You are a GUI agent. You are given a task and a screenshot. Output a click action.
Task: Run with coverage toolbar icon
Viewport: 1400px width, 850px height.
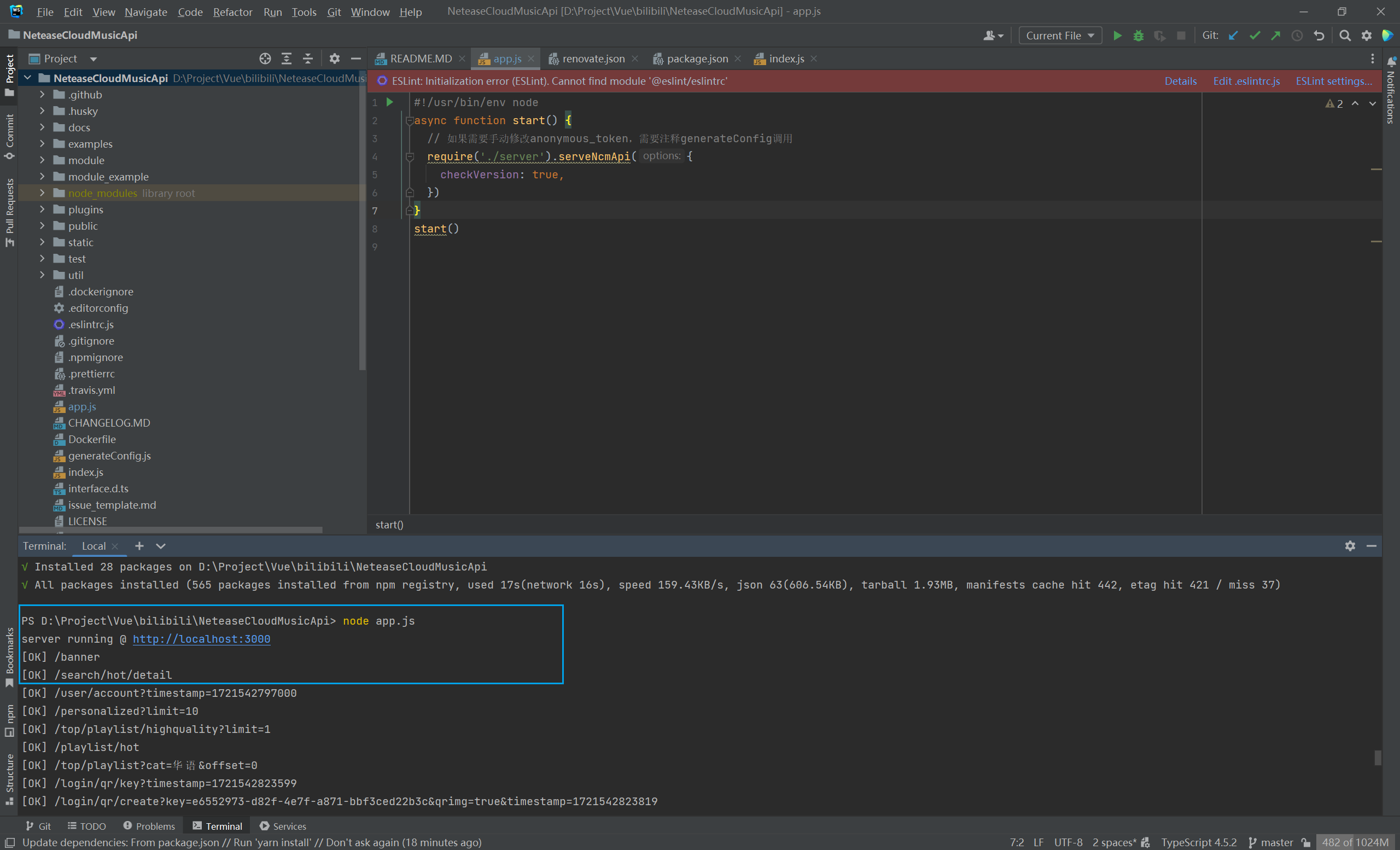[x=1160, y=35]
